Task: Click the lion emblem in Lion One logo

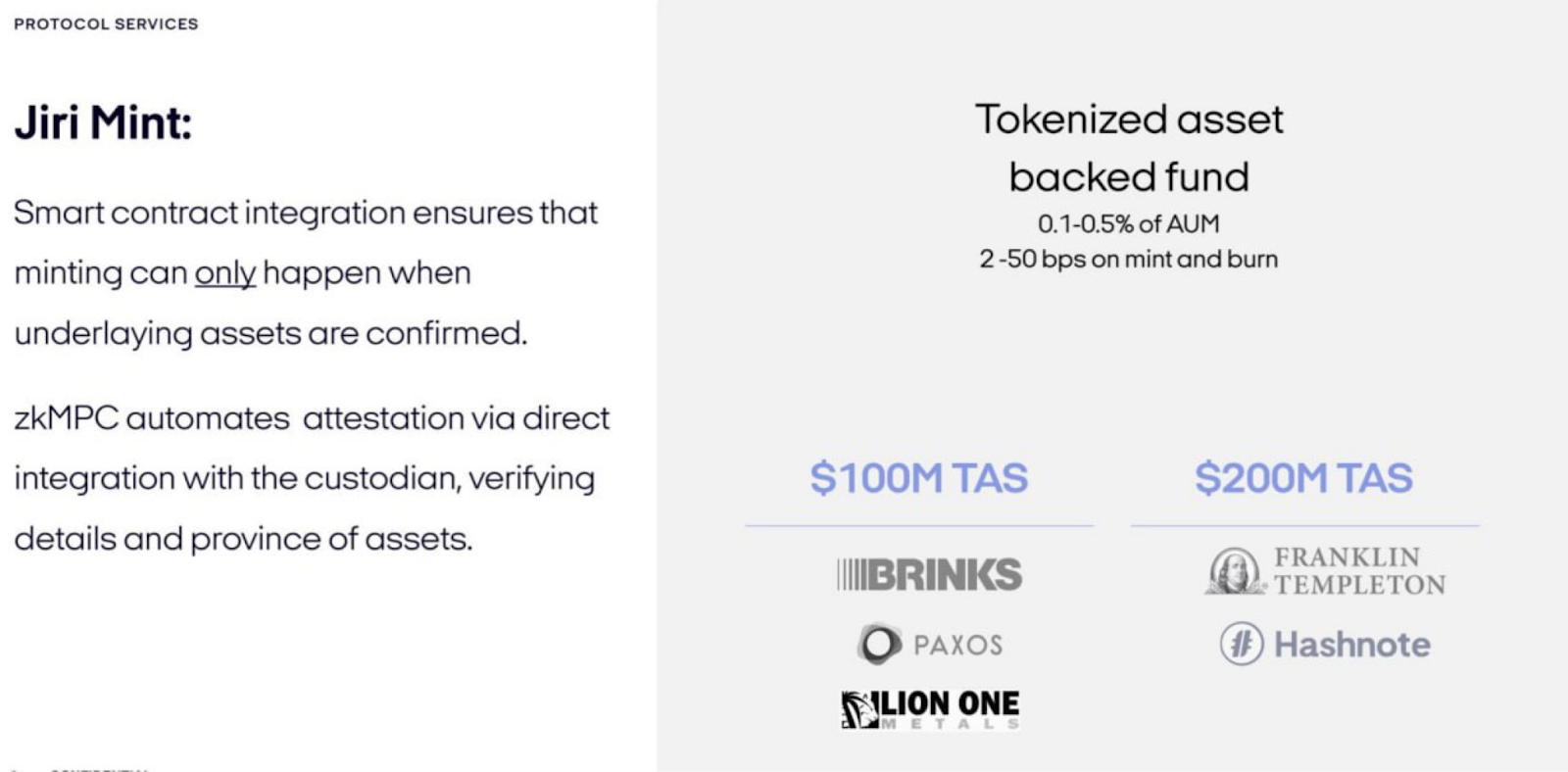Action: [859, 709]
